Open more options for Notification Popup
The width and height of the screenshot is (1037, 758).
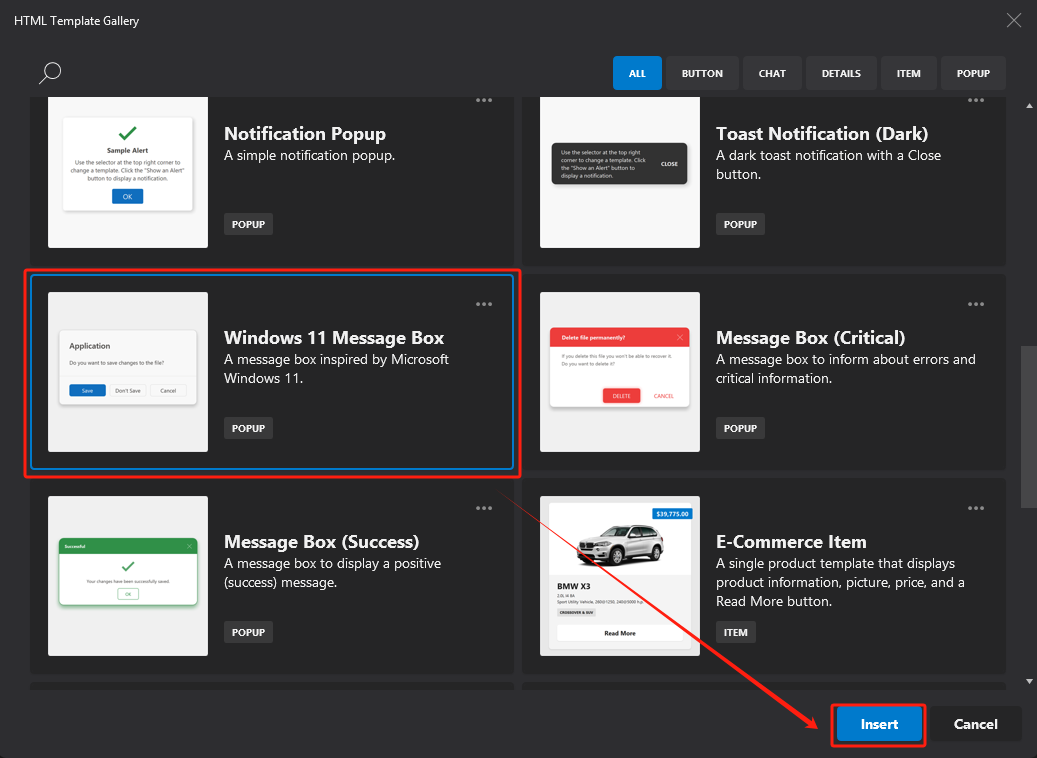pos(484,101)
